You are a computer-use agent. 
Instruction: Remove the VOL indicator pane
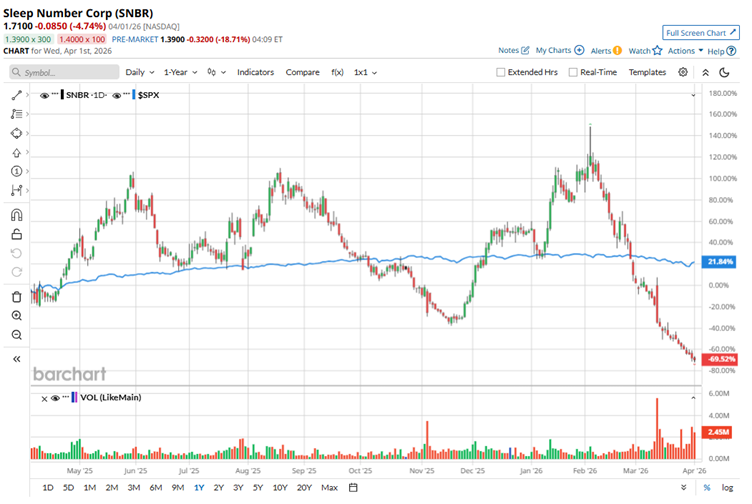click(x=44, y=399)
